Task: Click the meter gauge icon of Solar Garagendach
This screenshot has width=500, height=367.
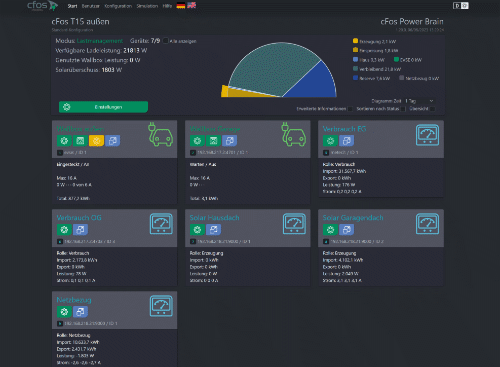Action: [427, 224]
